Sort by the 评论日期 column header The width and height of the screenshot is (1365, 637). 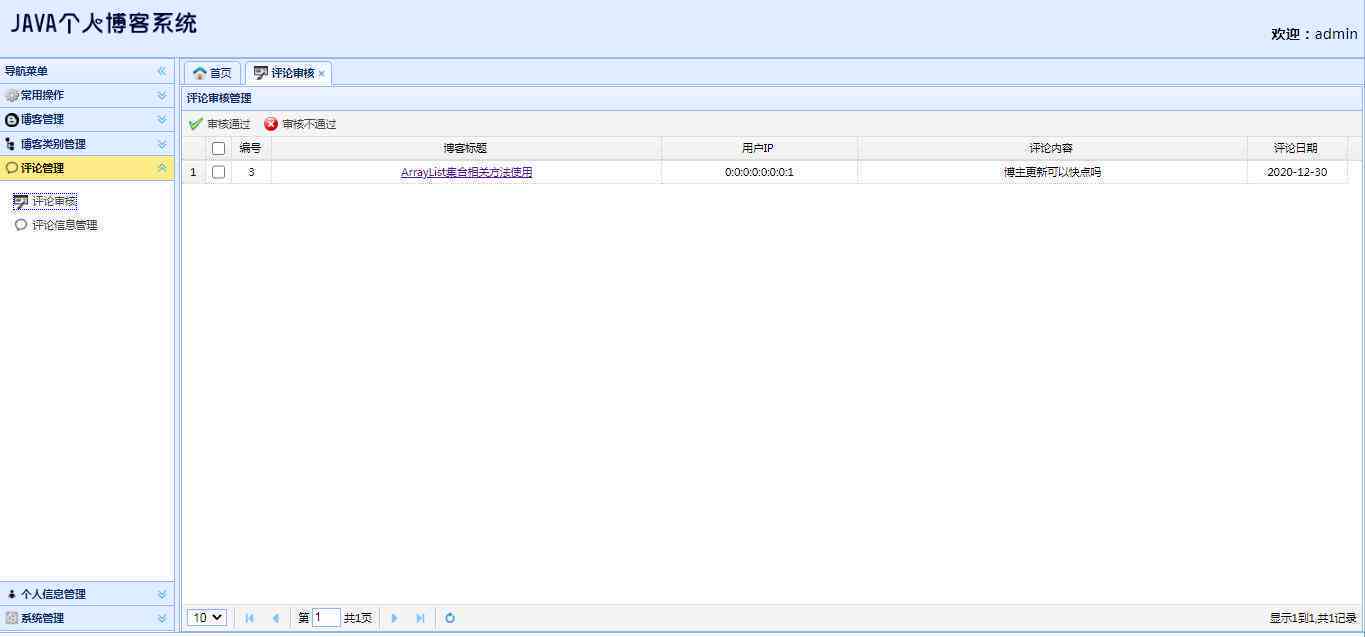tap(1297, 148)
